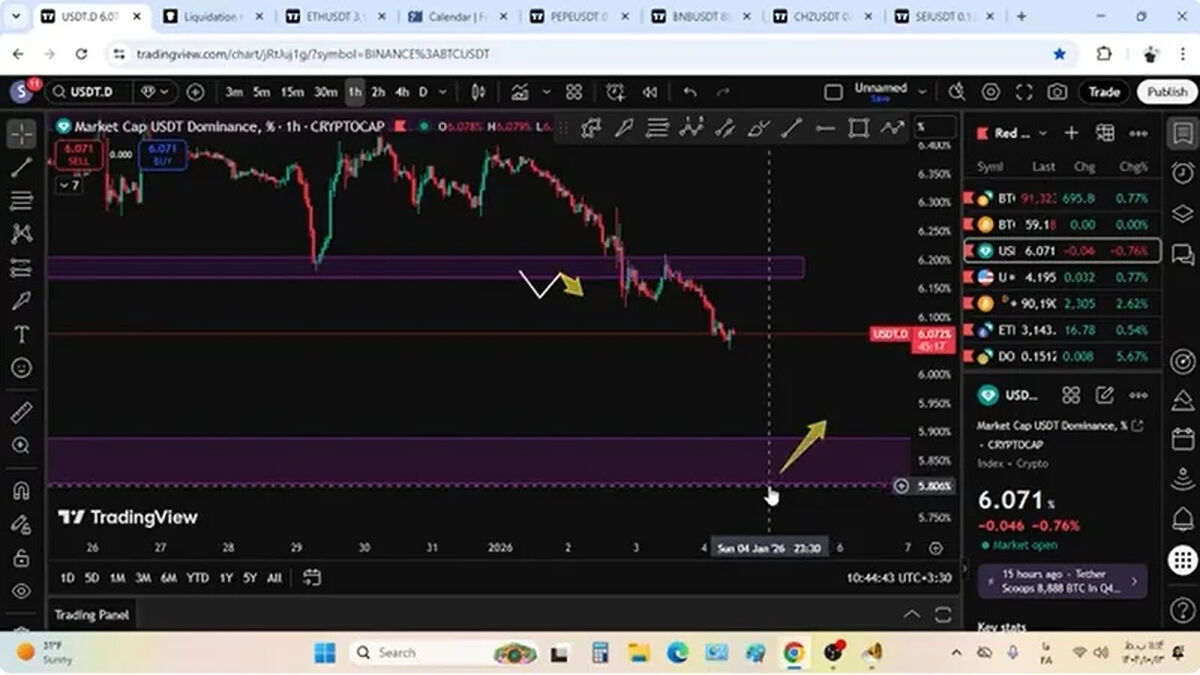This screenshot has height=675, width=1200.
Task: Open the Trading Panel tab
Action: [x=91, y=615]
